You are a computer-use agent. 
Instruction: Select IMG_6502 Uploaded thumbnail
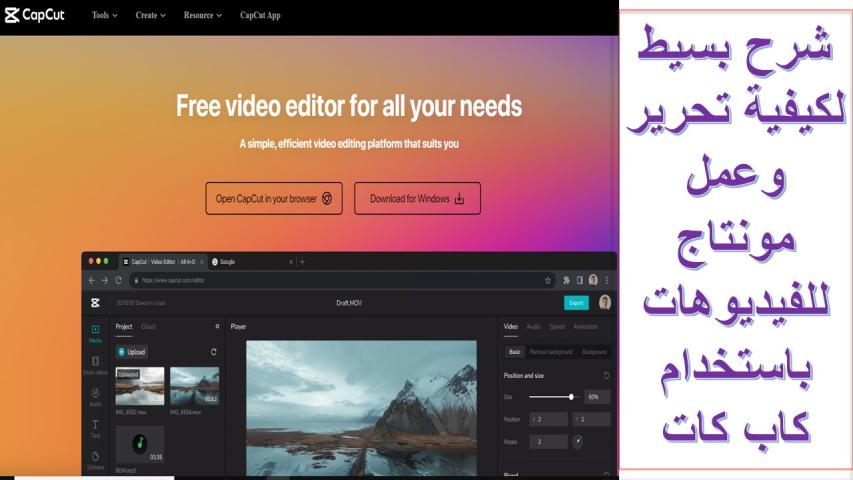(x=140, y=386)
